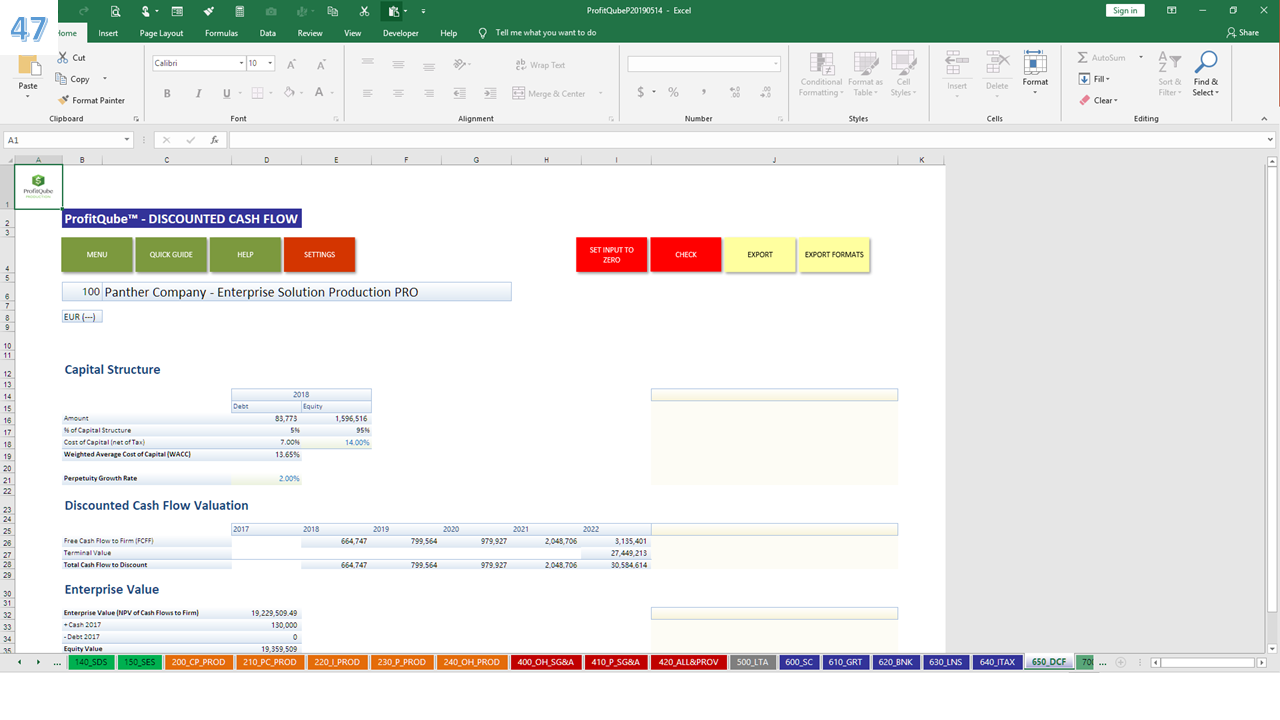The width and height of the screenshot is (1280, 720).
Task: Click the Borders icon in Font group
Action: 256,93
